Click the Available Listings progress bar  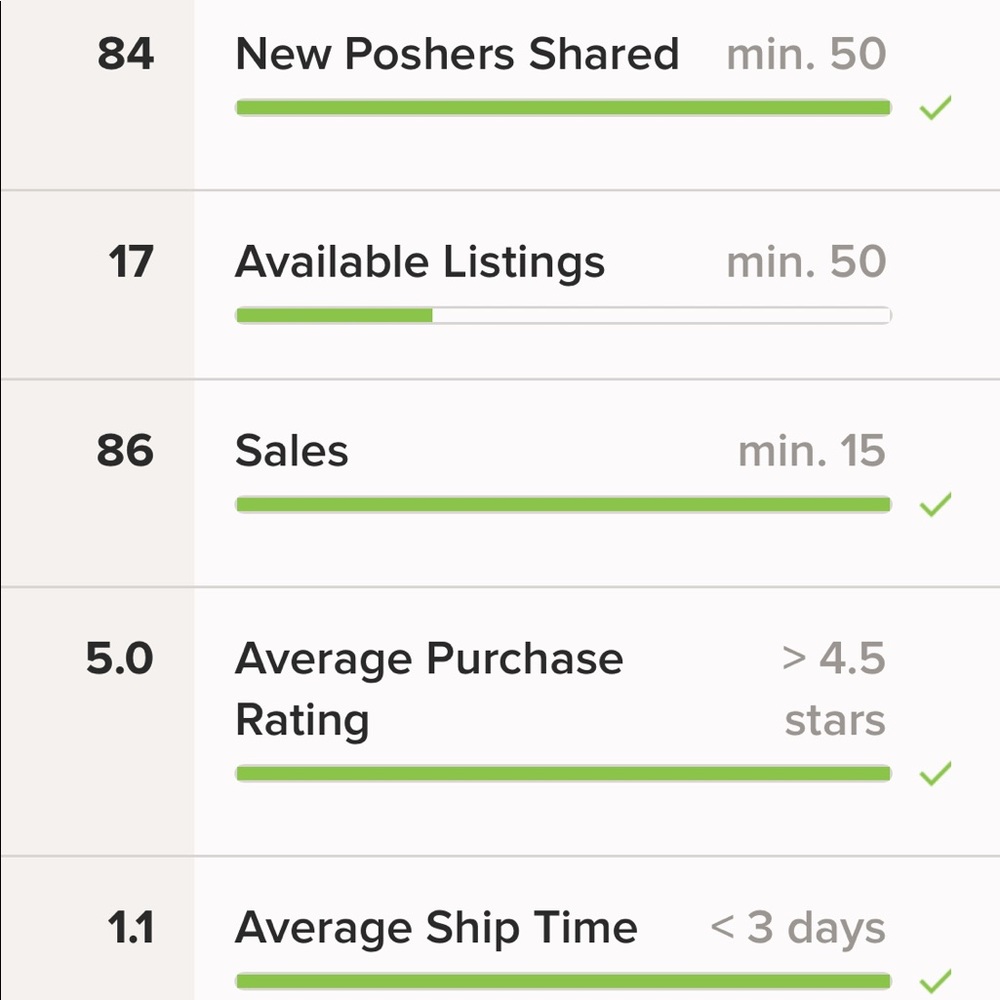tap(562, 316)
